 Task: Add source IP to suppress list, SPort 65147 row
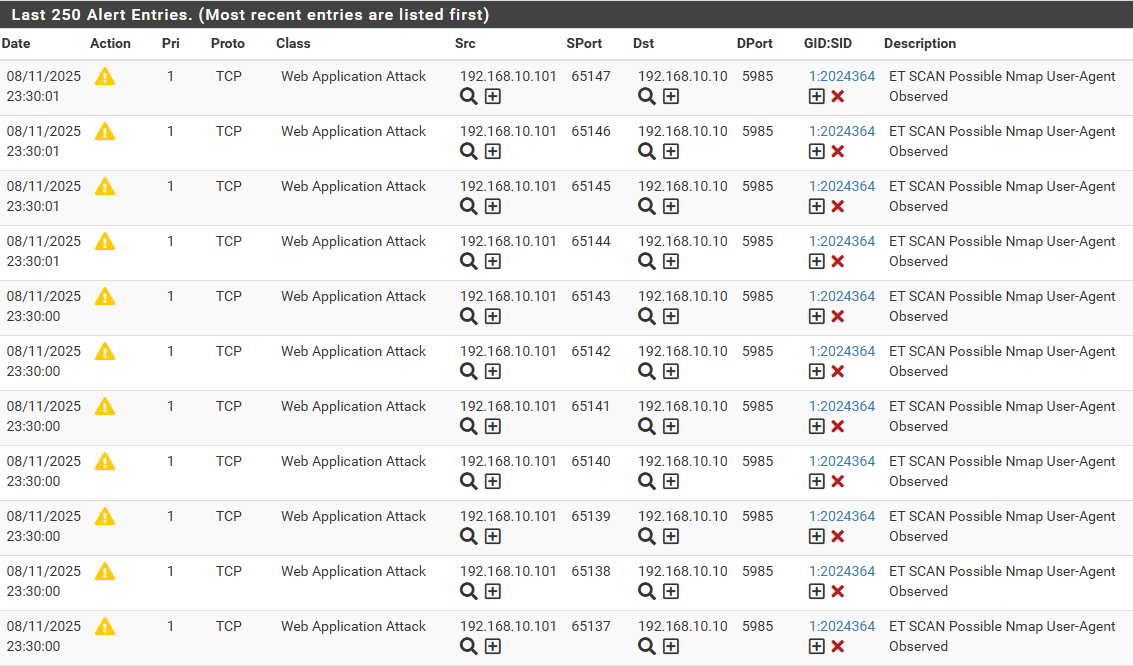point(493,96)
